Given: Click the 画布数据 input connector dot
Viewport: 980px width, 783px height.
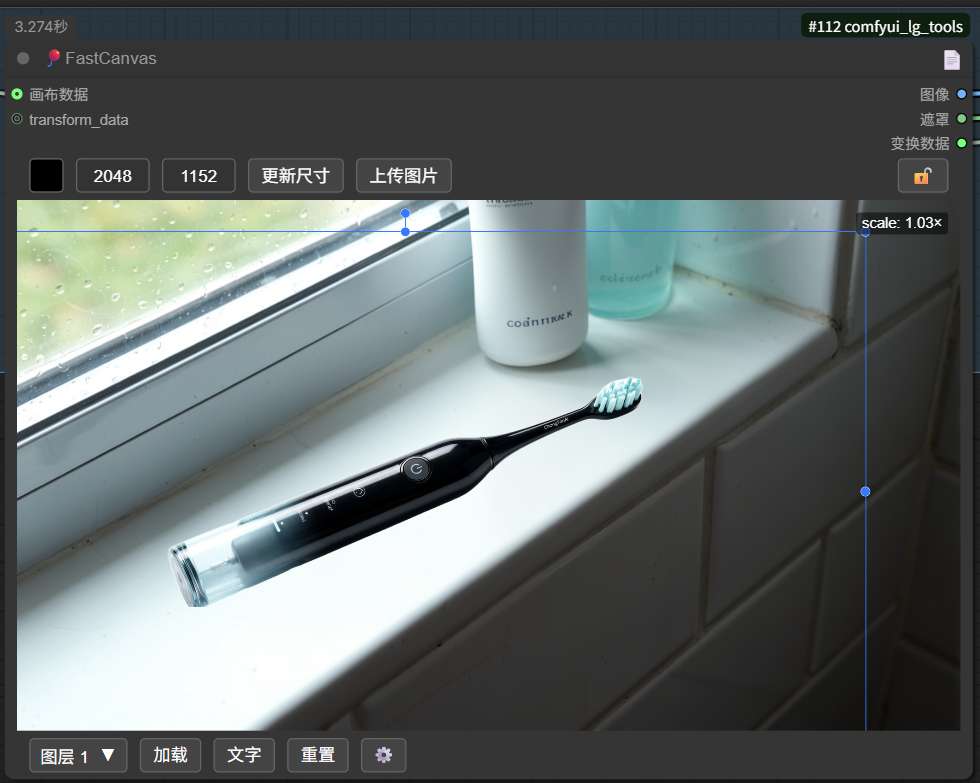Looking at the screenshot, I should 16,94.
